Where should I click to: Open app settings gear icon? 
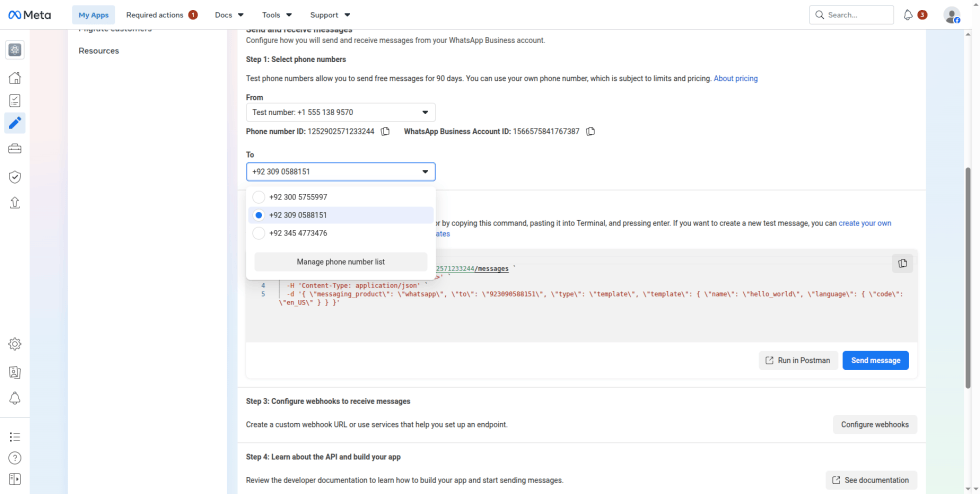(15, 344)
